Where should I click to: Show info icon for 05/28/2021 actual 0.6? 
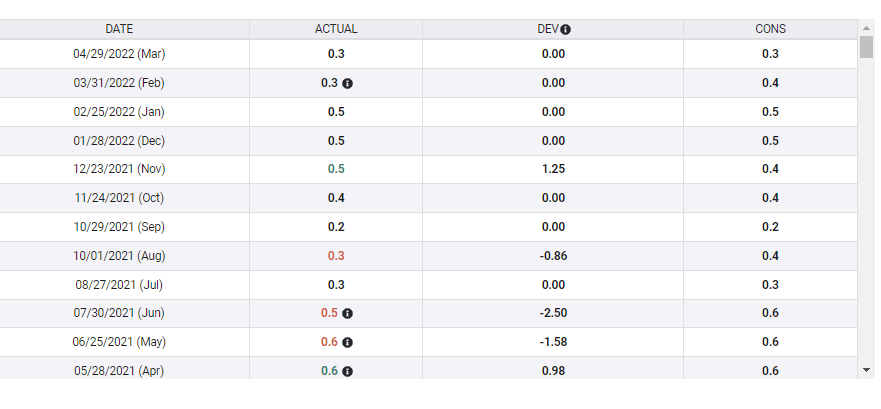(348, 371)
